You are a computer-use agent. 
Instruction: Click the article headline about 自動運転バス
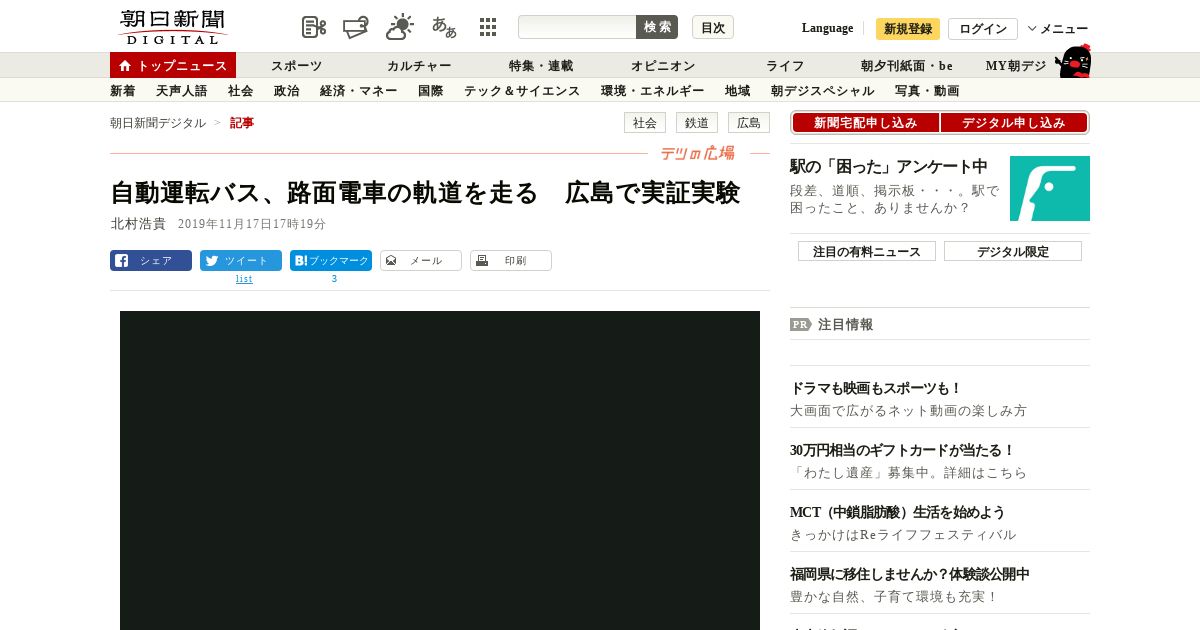(x=425, y=193)
